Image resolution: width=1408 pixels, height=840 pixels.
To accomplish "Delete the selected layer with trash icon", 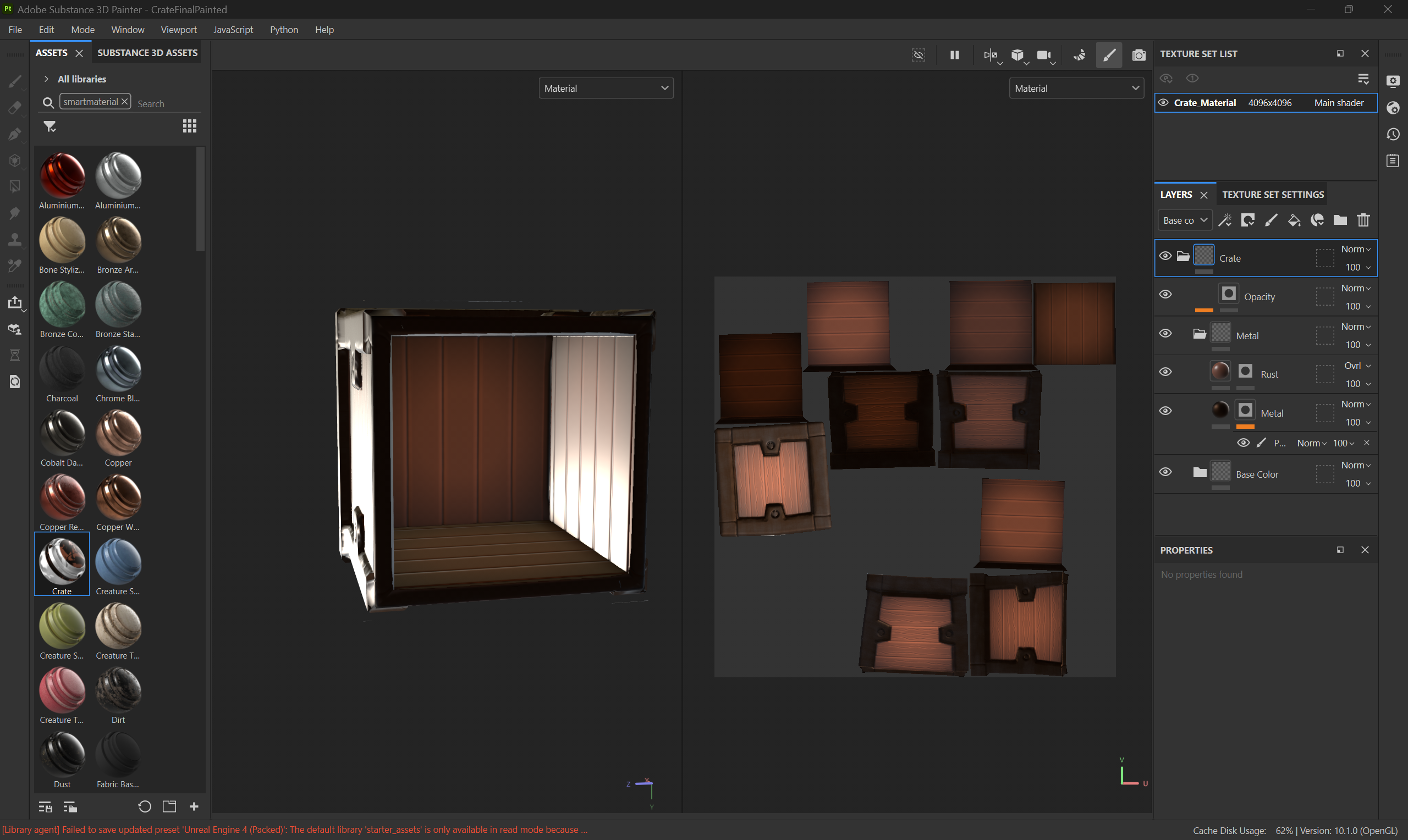I will [x=1363, y=220].
